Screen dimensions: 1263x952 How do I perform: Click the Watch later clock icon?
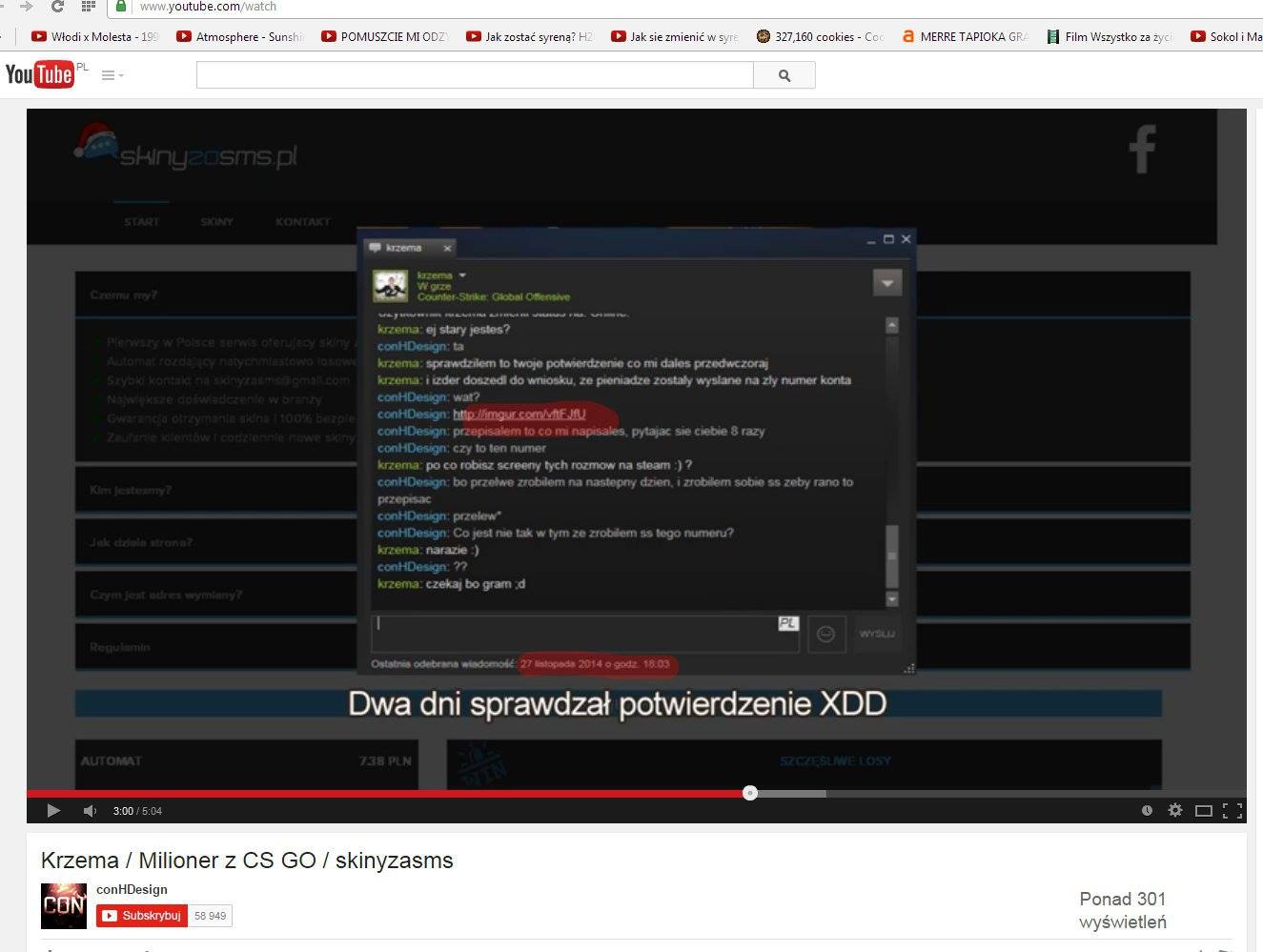1147,811
